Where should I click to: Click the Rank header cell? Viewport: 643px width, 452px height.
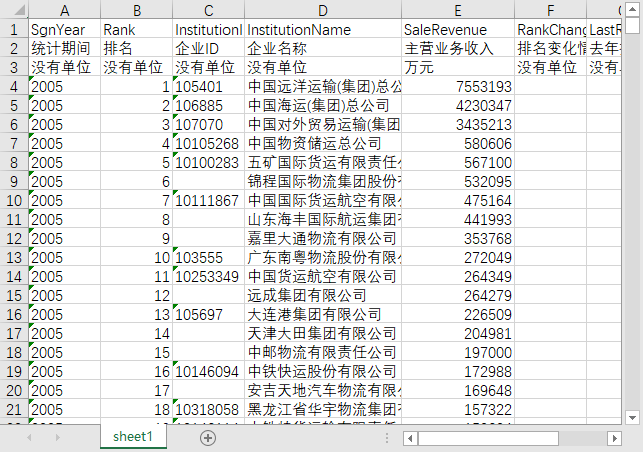pyautogui.click(x=137, y=29)
